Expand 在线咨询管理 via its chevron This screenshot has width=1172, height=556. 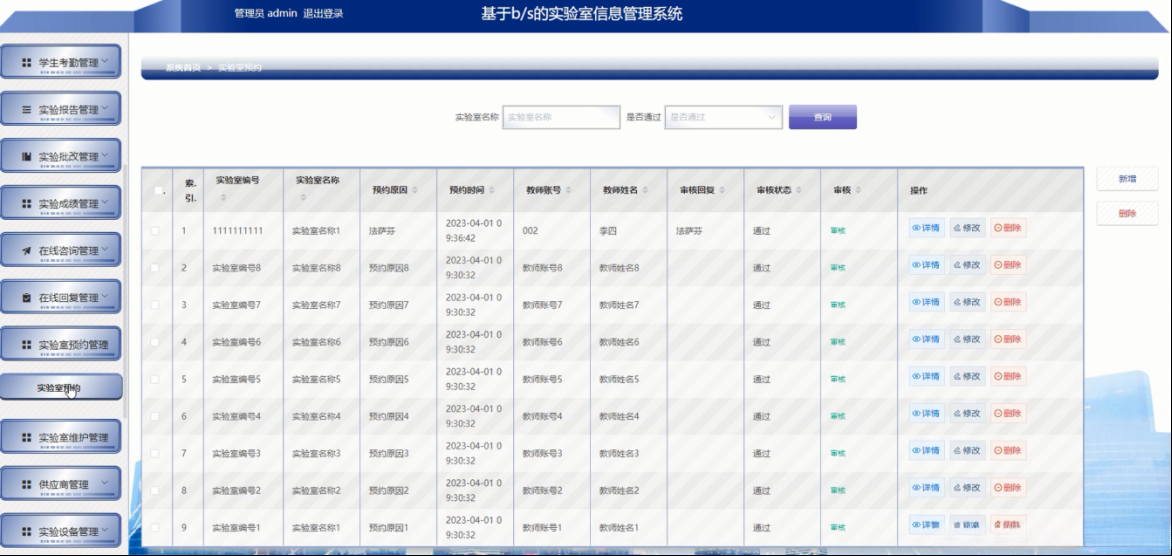105,250
